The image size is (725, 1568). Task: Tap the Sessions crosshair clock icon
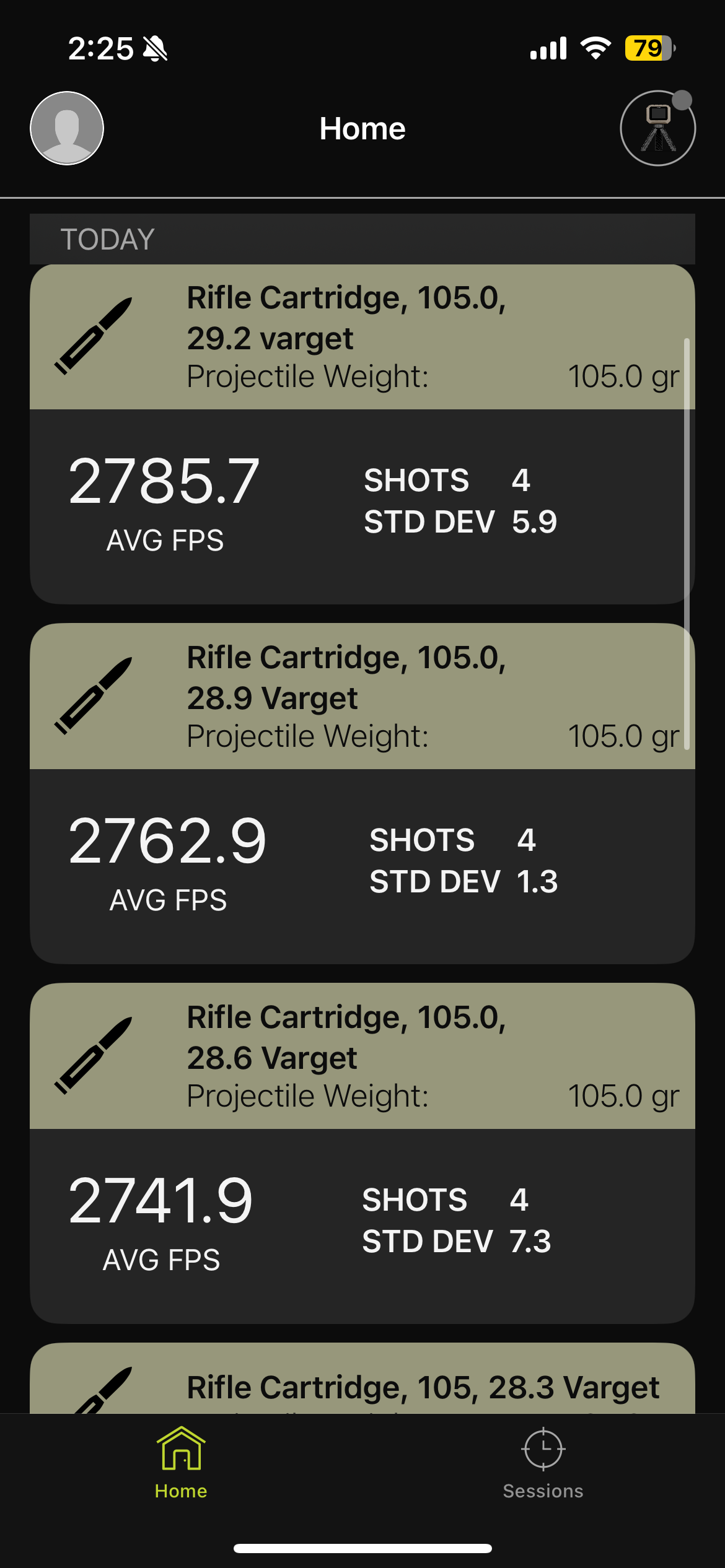click(x=543, y=1448)
